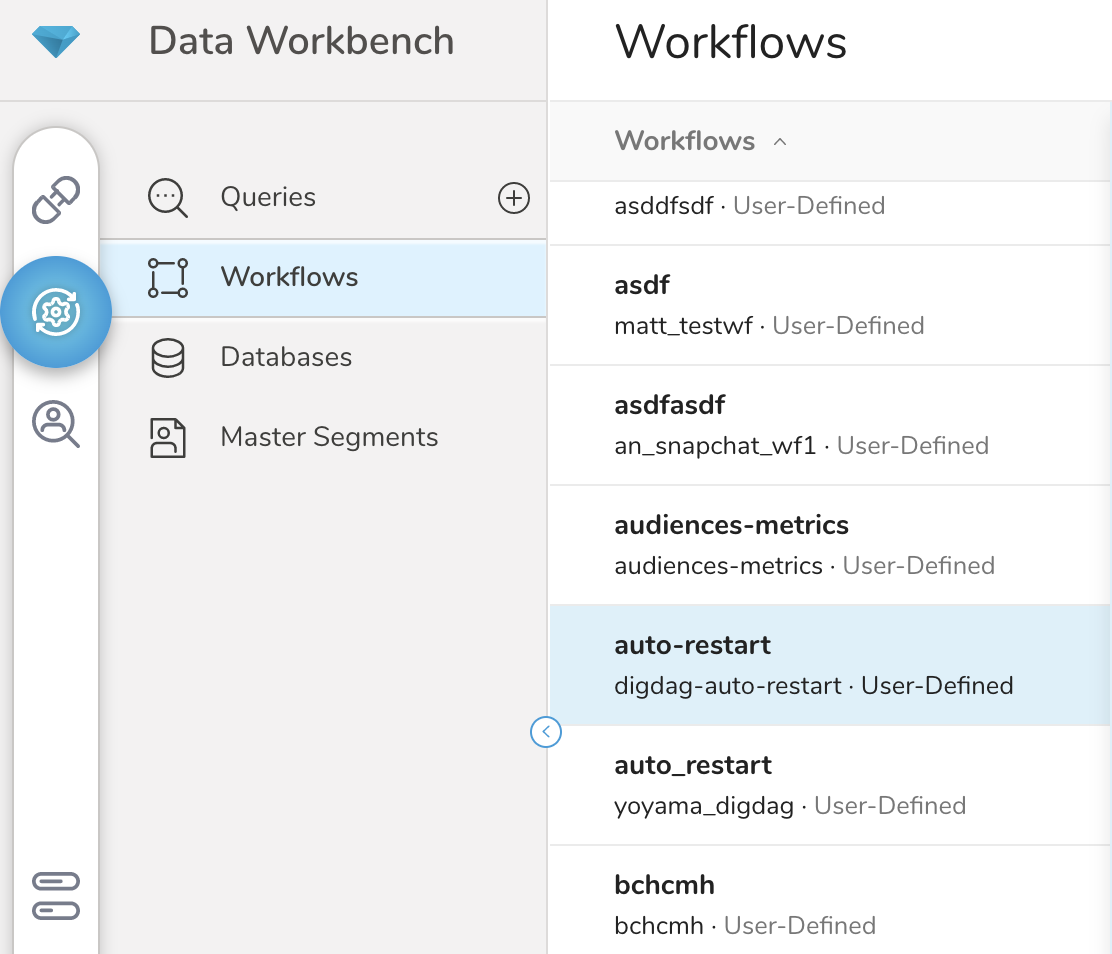Click the blue diamond logo icon
The image size is (1112, 954).
56,41
